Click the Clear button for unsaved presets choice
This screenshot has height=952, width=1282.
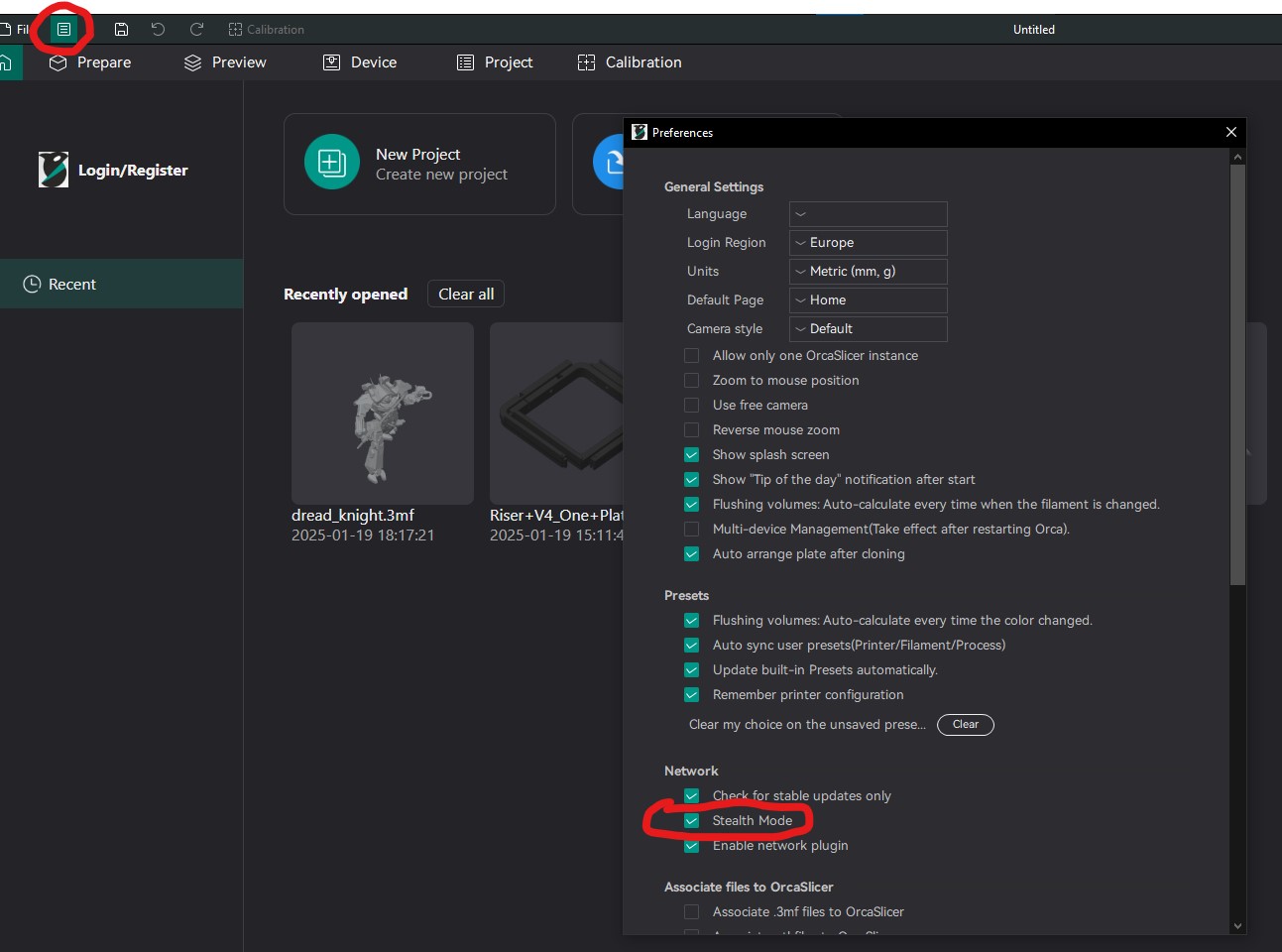(x=966, y=725)
